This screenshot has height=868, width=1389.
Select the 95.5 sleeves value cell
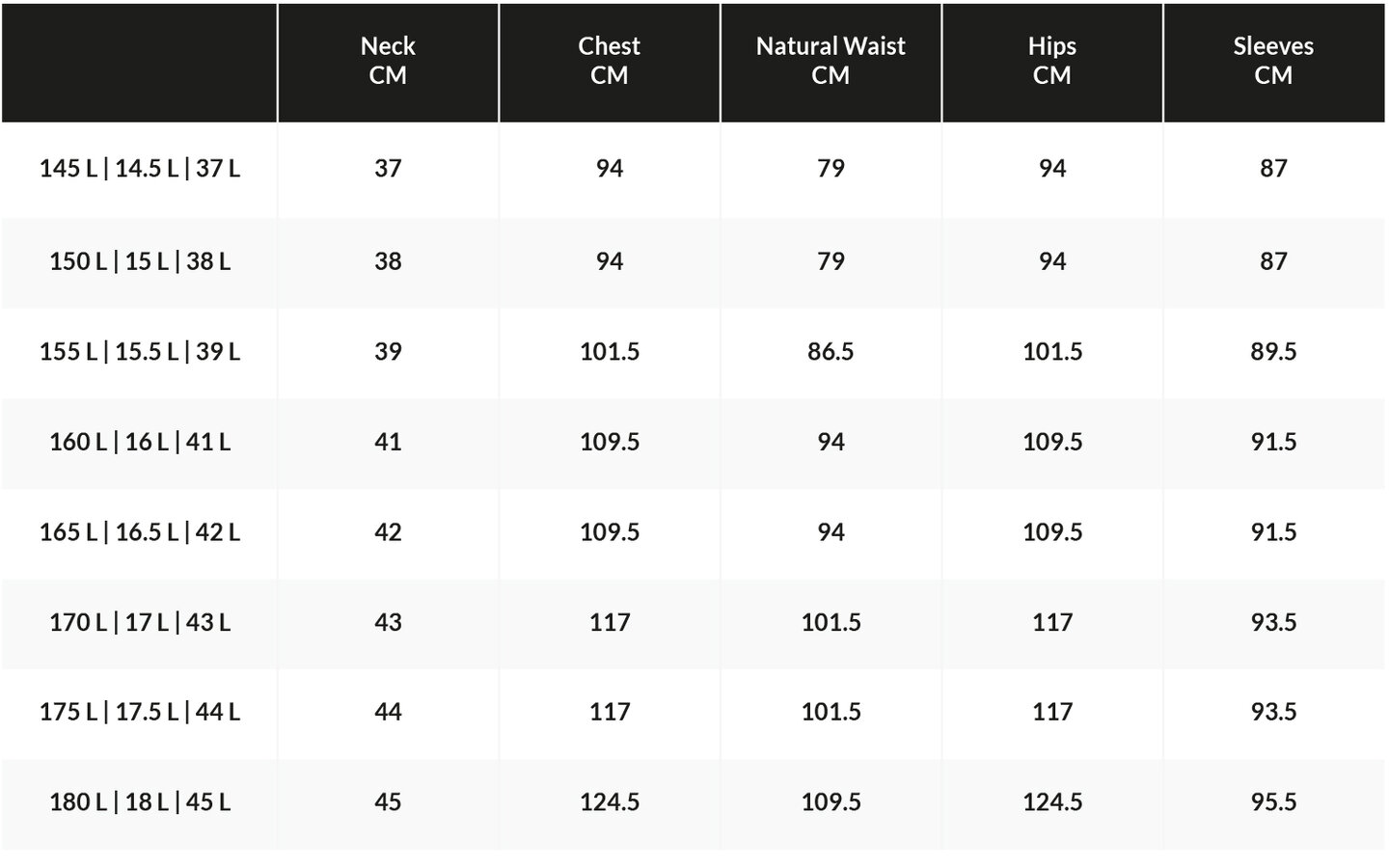pos(1274,802)
